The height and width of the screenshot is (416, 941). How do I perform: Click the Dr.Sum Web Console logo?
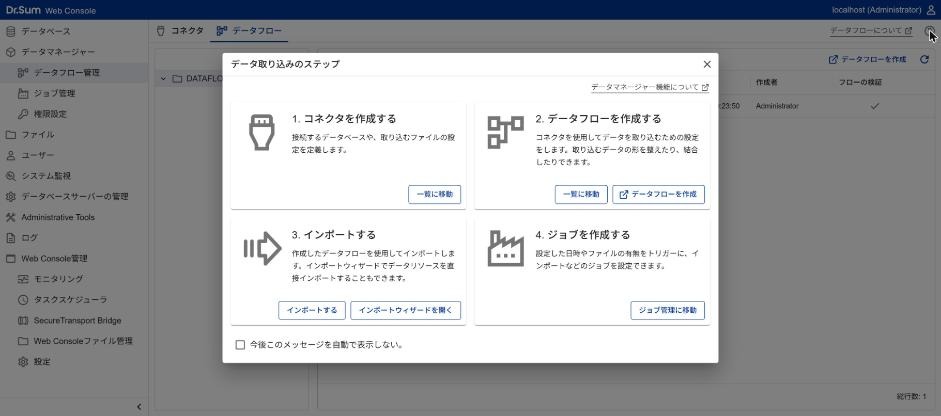pos(50,10)
